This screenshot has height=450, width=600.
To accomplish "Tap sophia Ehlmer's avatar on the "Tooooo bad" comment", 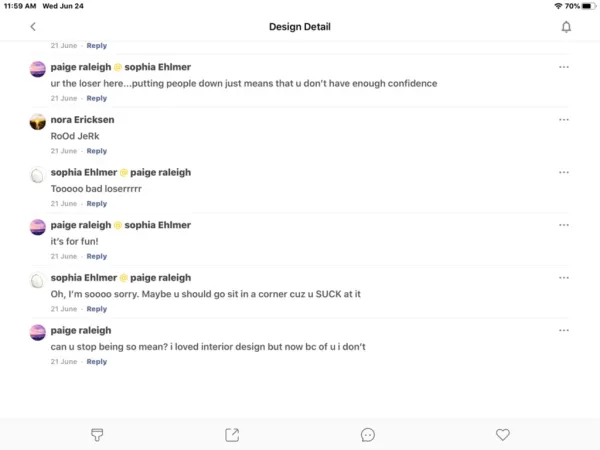I will (38, 175).
